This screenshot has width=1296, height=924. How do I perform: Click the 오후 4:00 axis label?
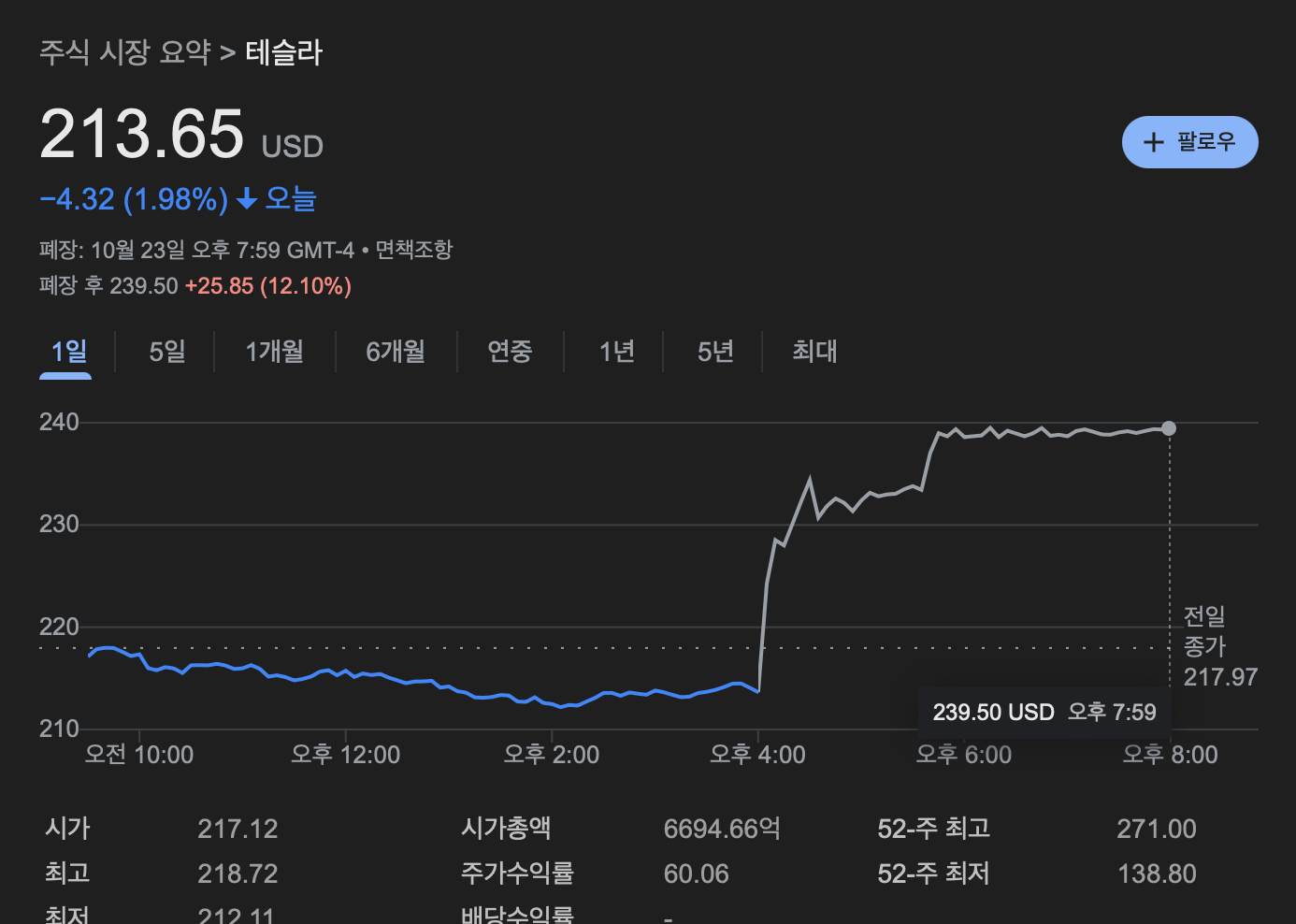(x=757, y=755)
